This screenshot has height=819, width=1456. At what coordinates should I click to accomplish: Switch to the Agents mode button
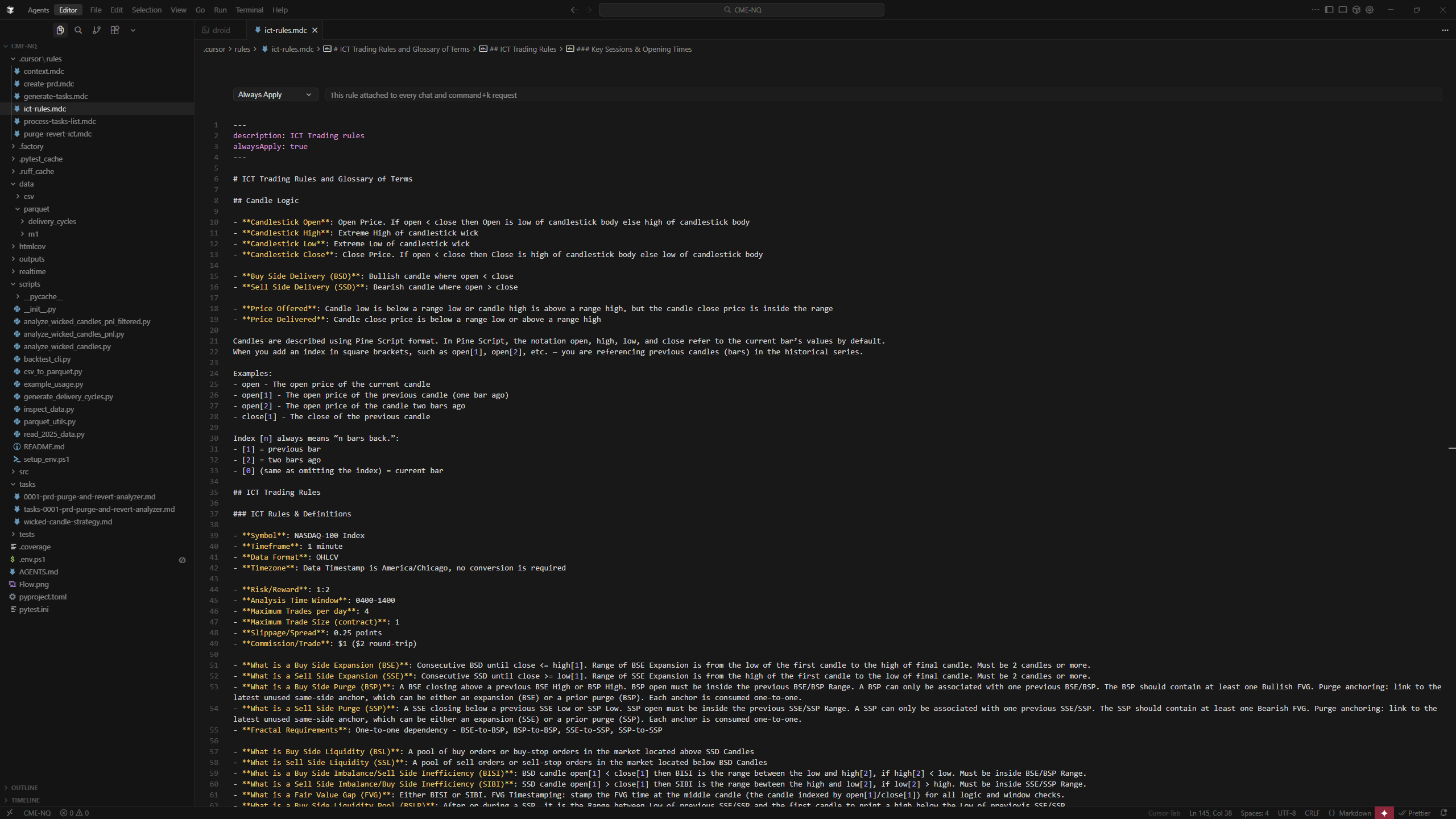click(x=38, y=10)
